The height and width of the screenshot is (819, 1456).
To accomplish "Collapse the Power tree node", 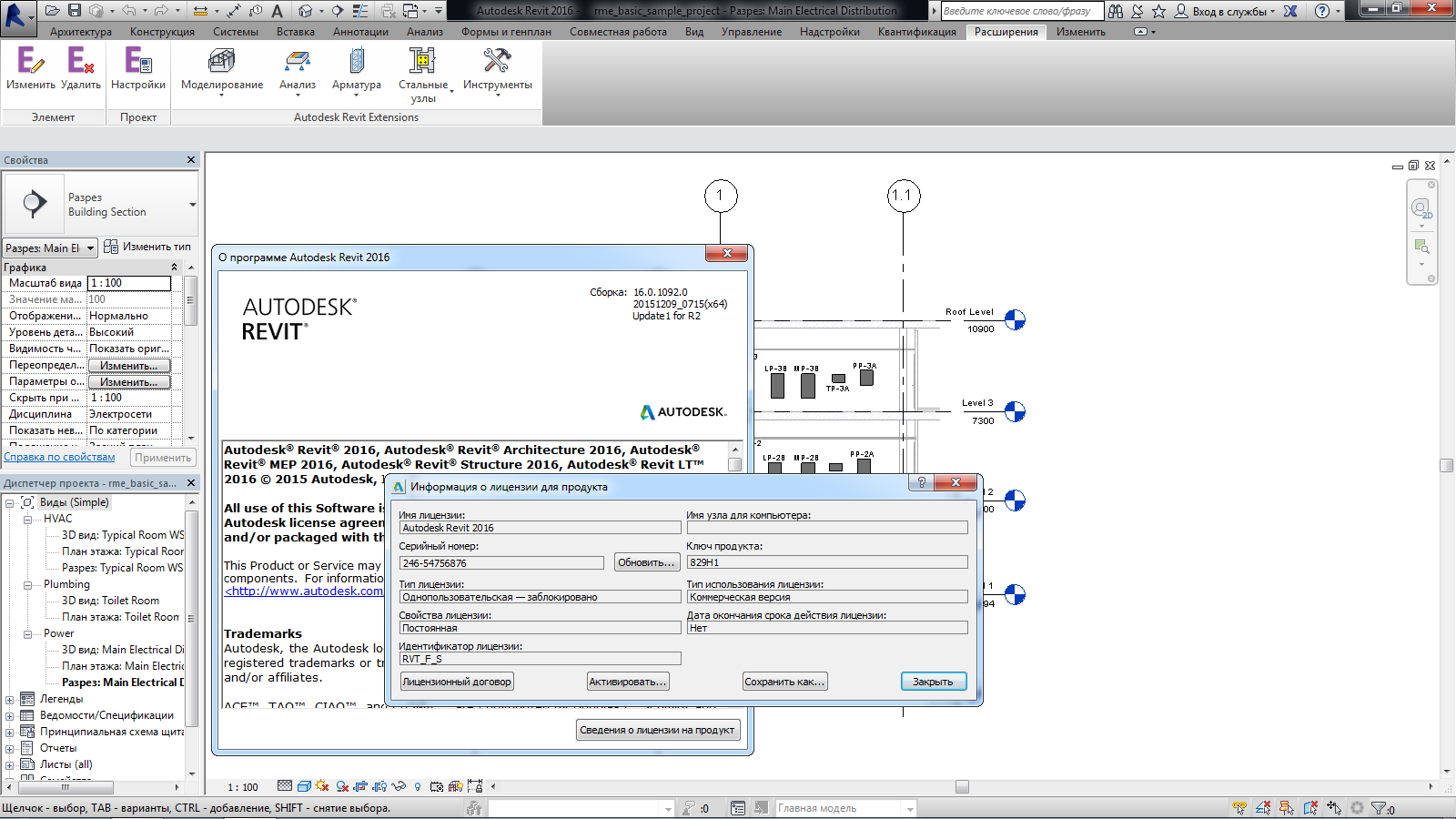I will (x=27, y=633).
